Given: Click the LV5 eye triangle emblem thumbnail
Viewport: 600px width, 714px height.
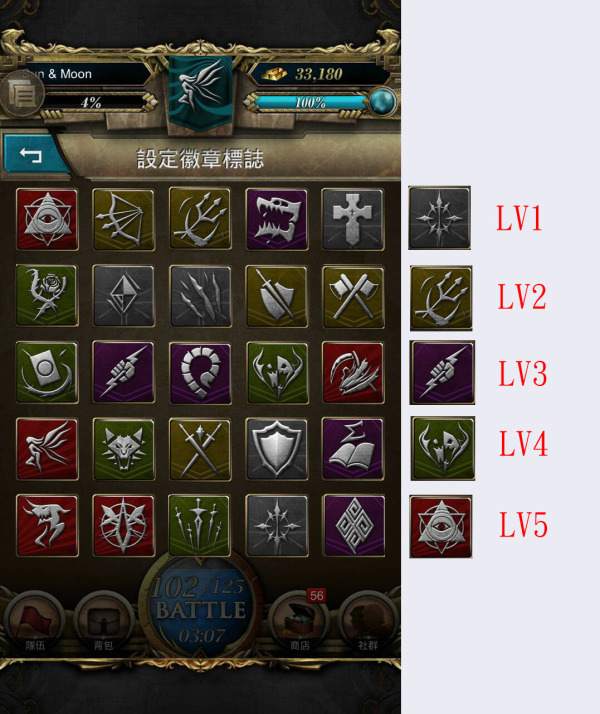Looking at the screenshot, I should coord(441,526).
